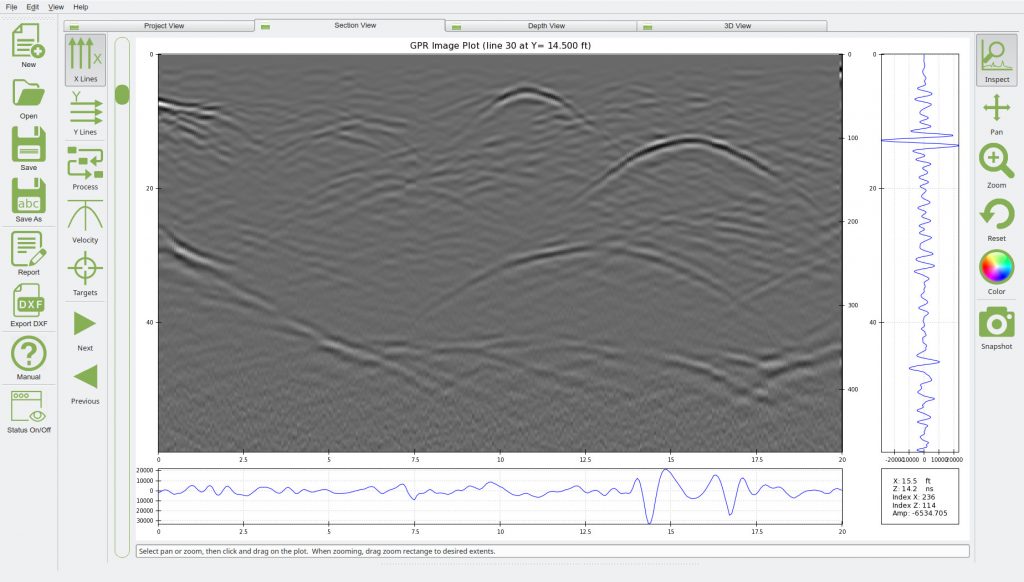Choose the Save As disk icon
The image size is (1024, 582).
coord(28,195)
